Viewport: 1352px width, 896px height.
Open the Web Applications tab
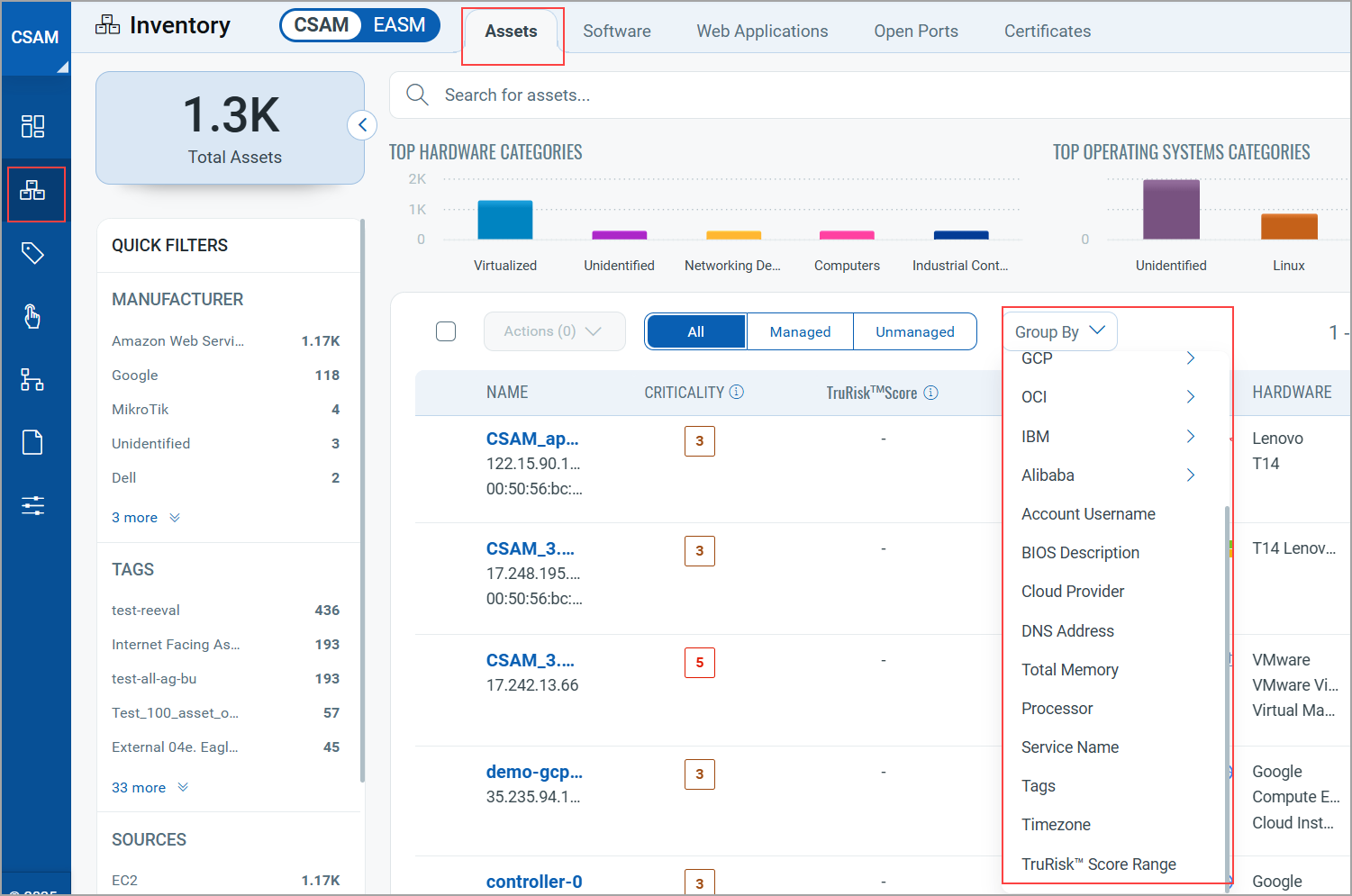[762, 32]
